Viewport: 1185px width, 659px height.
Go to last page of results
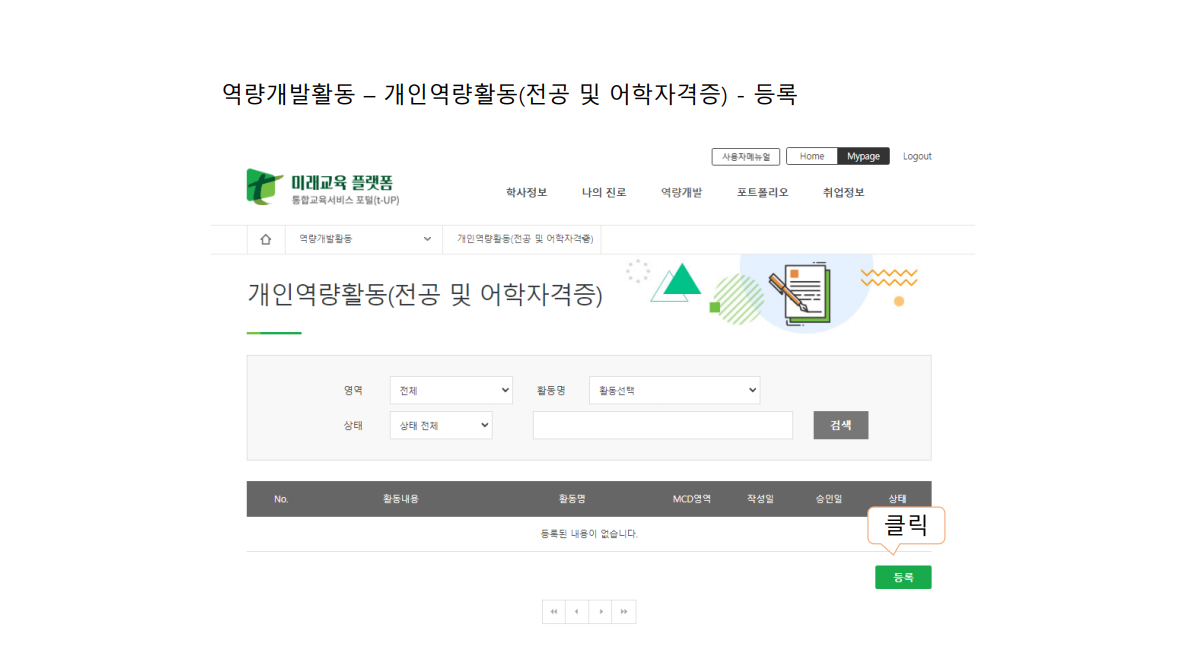tap(624, 612)
